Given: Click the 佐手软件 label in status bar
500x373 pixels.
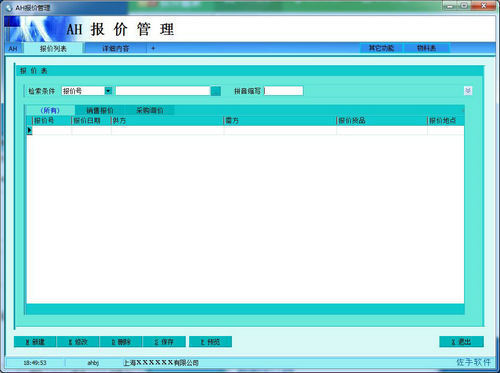Looking at the screenshot, I should (473, 362).
